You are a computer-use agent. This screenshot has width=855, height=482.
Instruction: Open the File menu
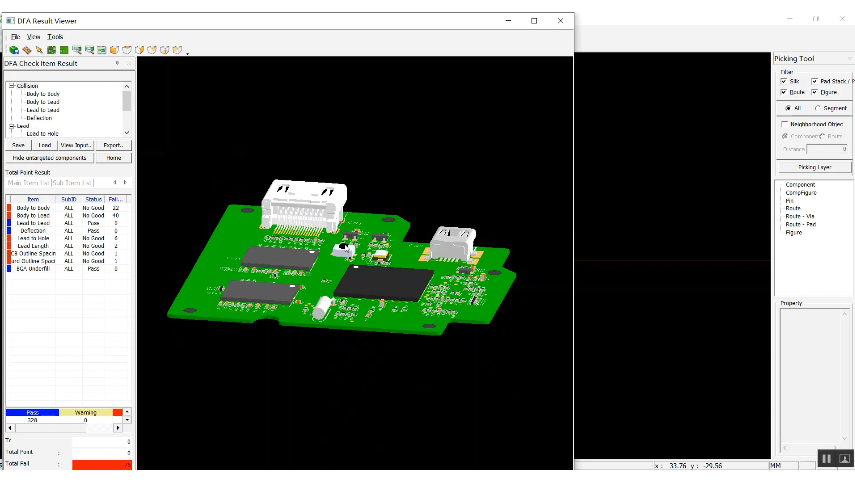(15, 37)
